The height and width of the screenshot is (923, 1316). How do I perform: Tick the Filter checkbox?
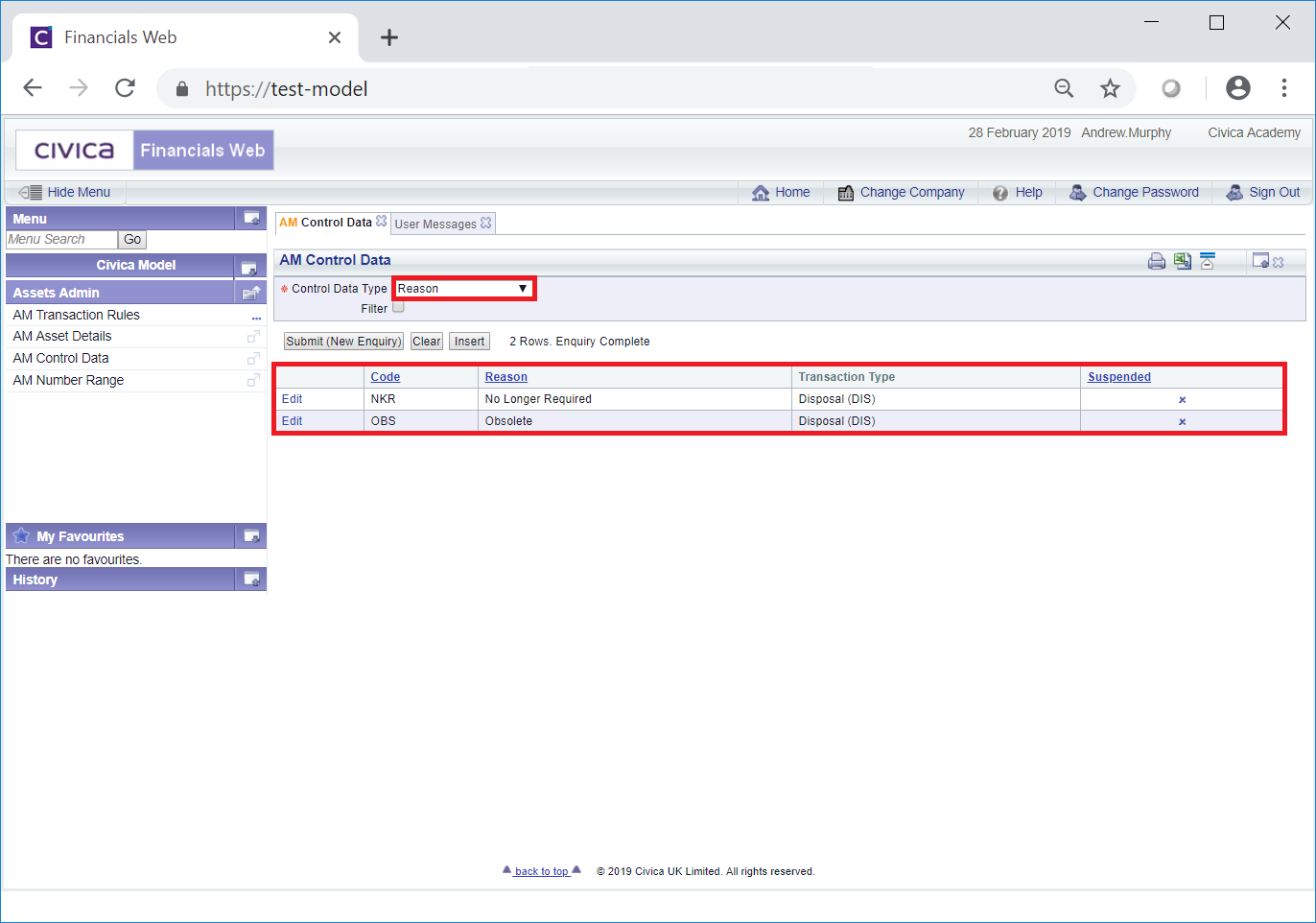click(398, 308)
